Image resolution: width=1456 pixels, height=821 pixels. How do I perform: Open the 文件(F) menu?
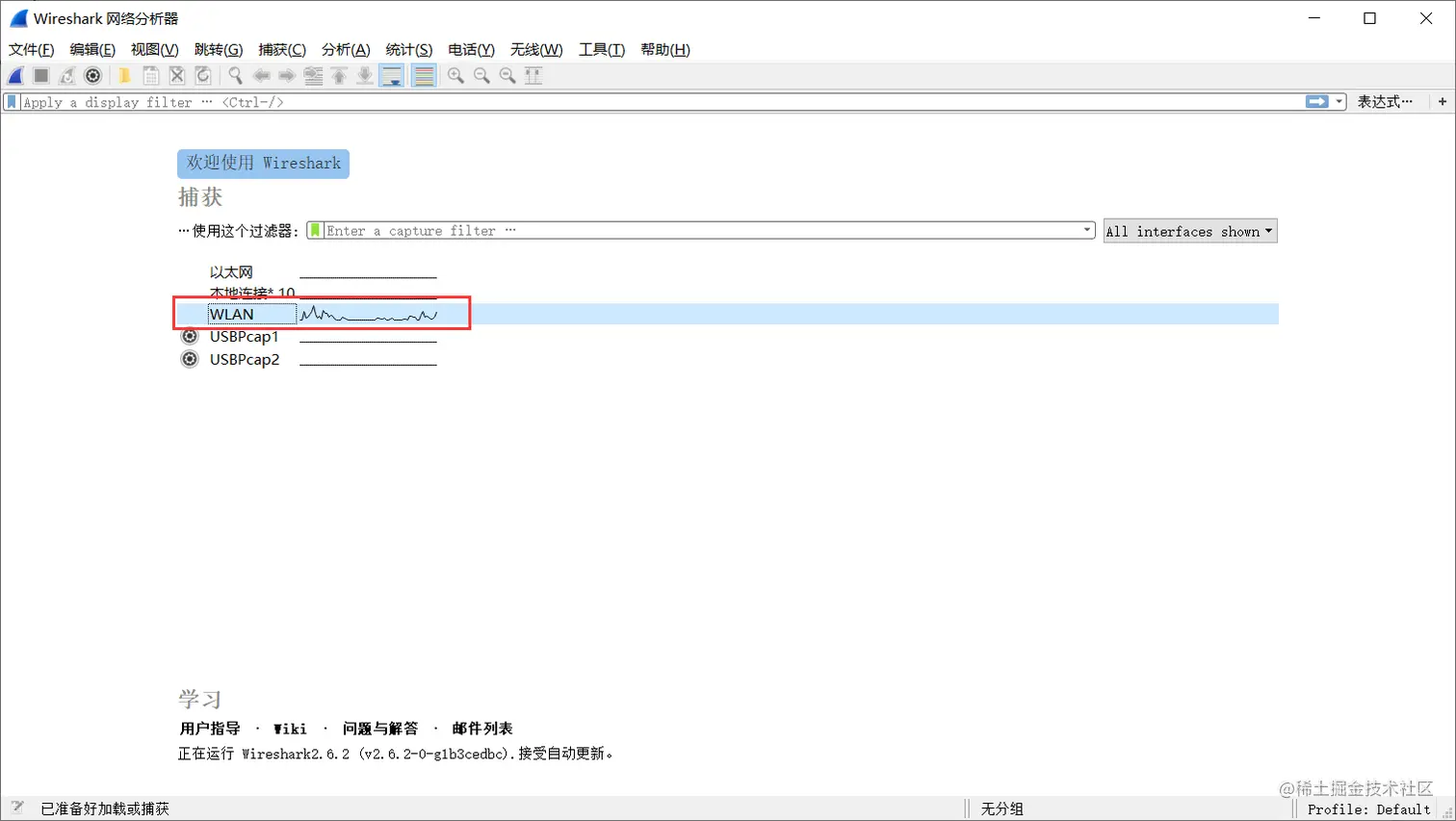click(x=31, y=50)
